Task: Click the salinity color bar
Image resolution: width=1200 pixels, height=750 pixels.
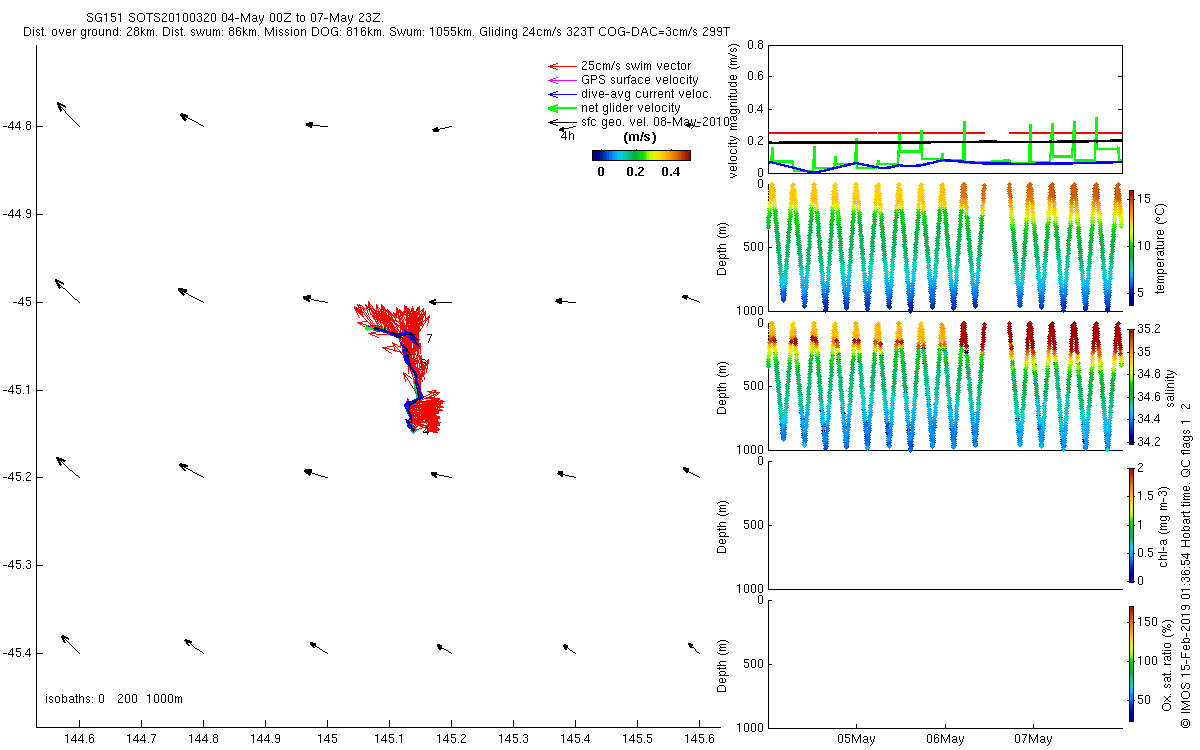Action: click(x=1131, y=385)
